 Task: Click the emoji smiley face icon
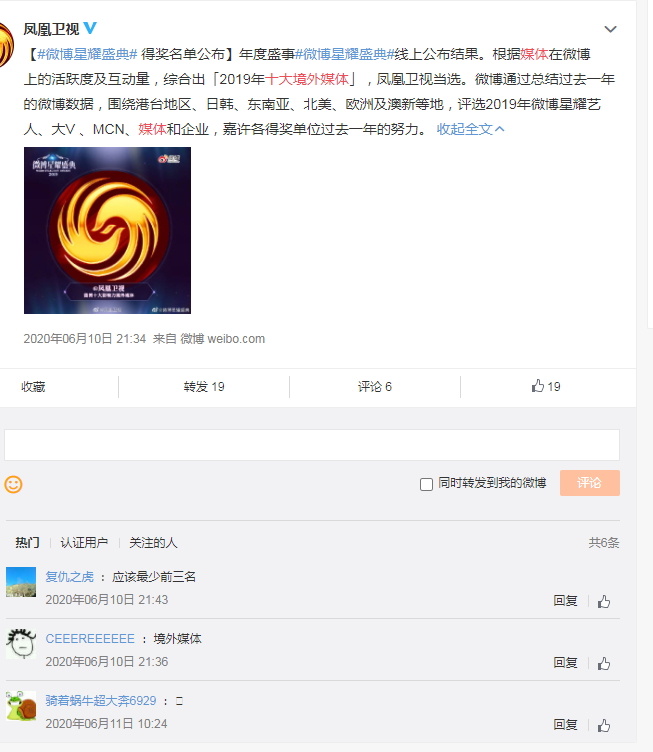13,484
